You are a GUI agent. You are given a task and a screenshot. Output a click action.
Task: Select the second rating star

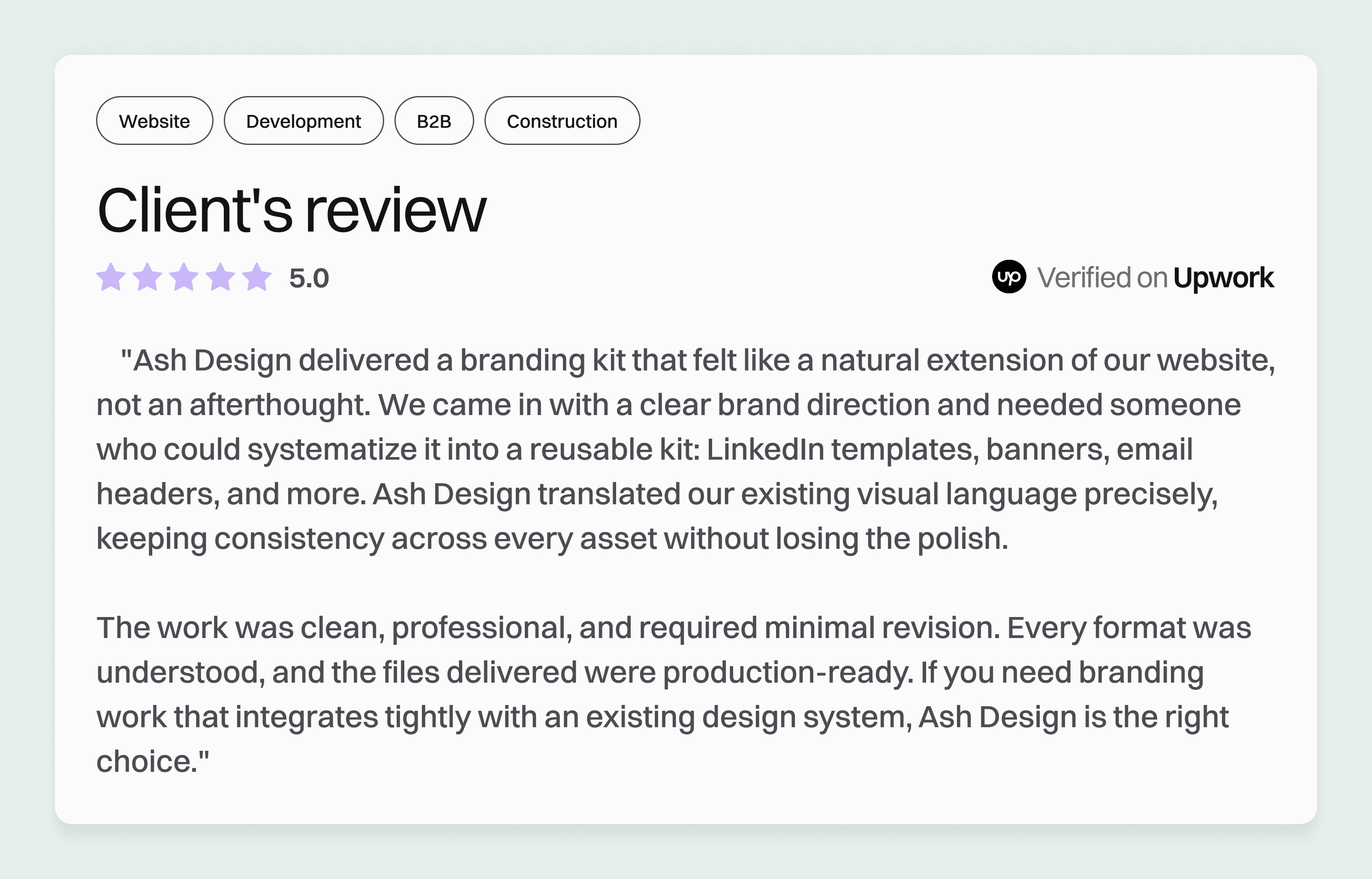147,277
